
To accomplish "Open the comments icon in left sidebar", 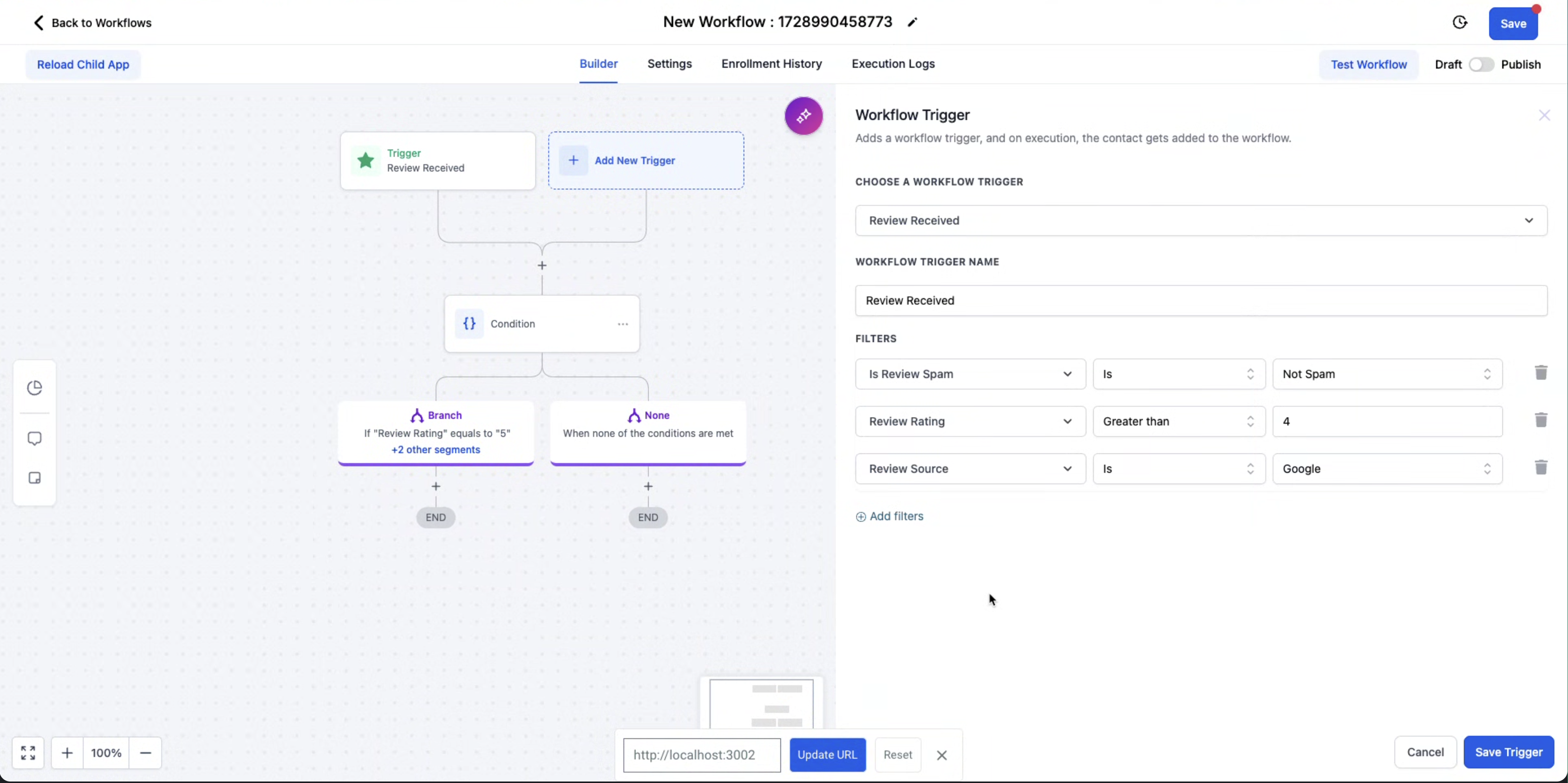I will [35, 438].
